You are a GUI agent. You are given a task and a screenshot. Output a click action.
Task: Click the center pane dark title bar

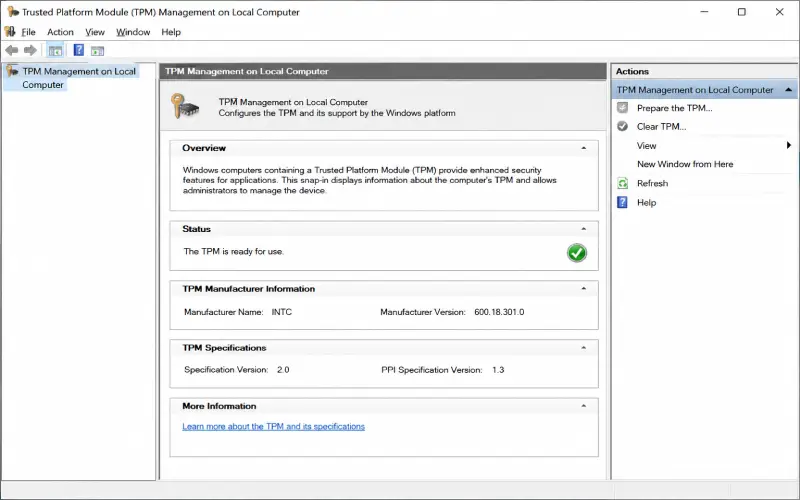pyautogui.click(x=383, y=71)
